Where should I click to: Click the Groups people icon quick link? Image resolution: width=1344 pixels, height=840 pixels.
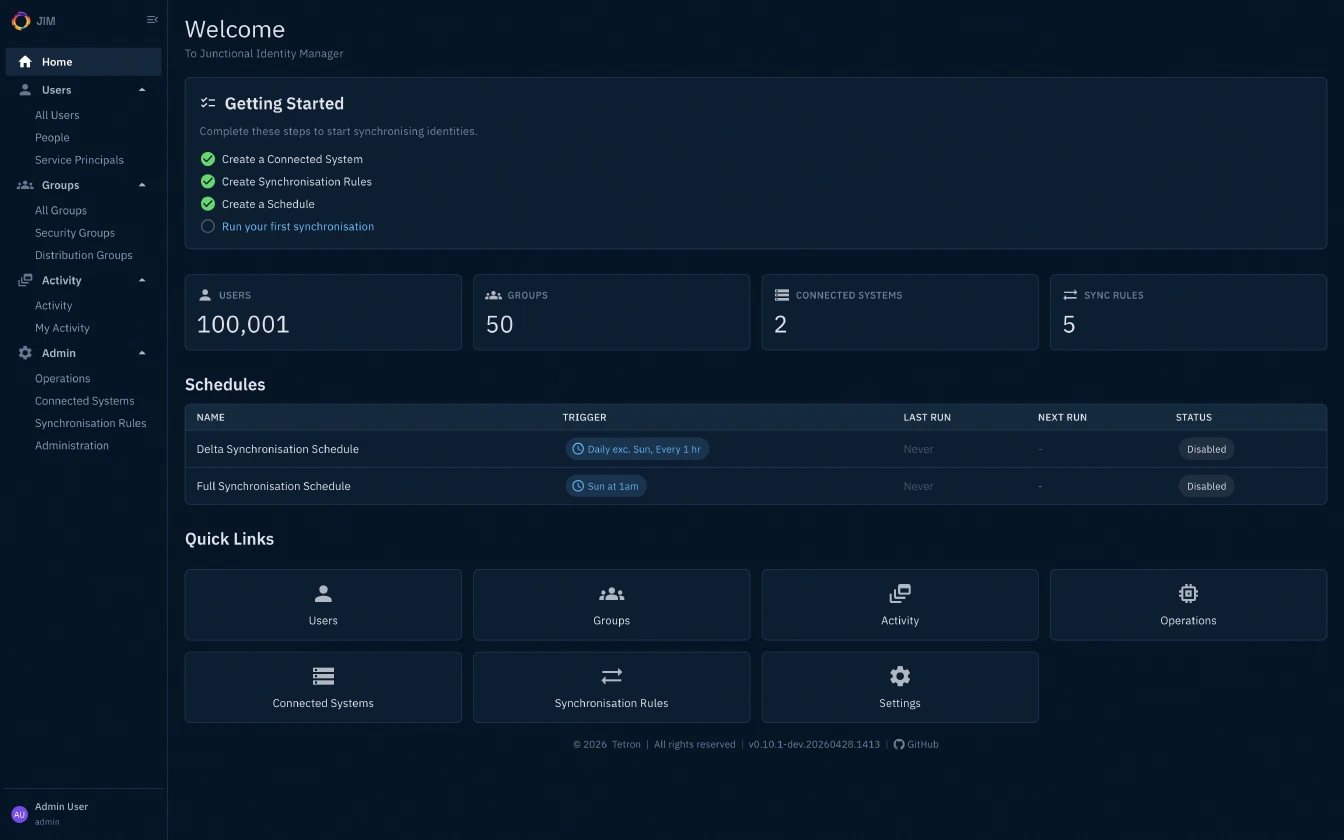coord(611,593)
